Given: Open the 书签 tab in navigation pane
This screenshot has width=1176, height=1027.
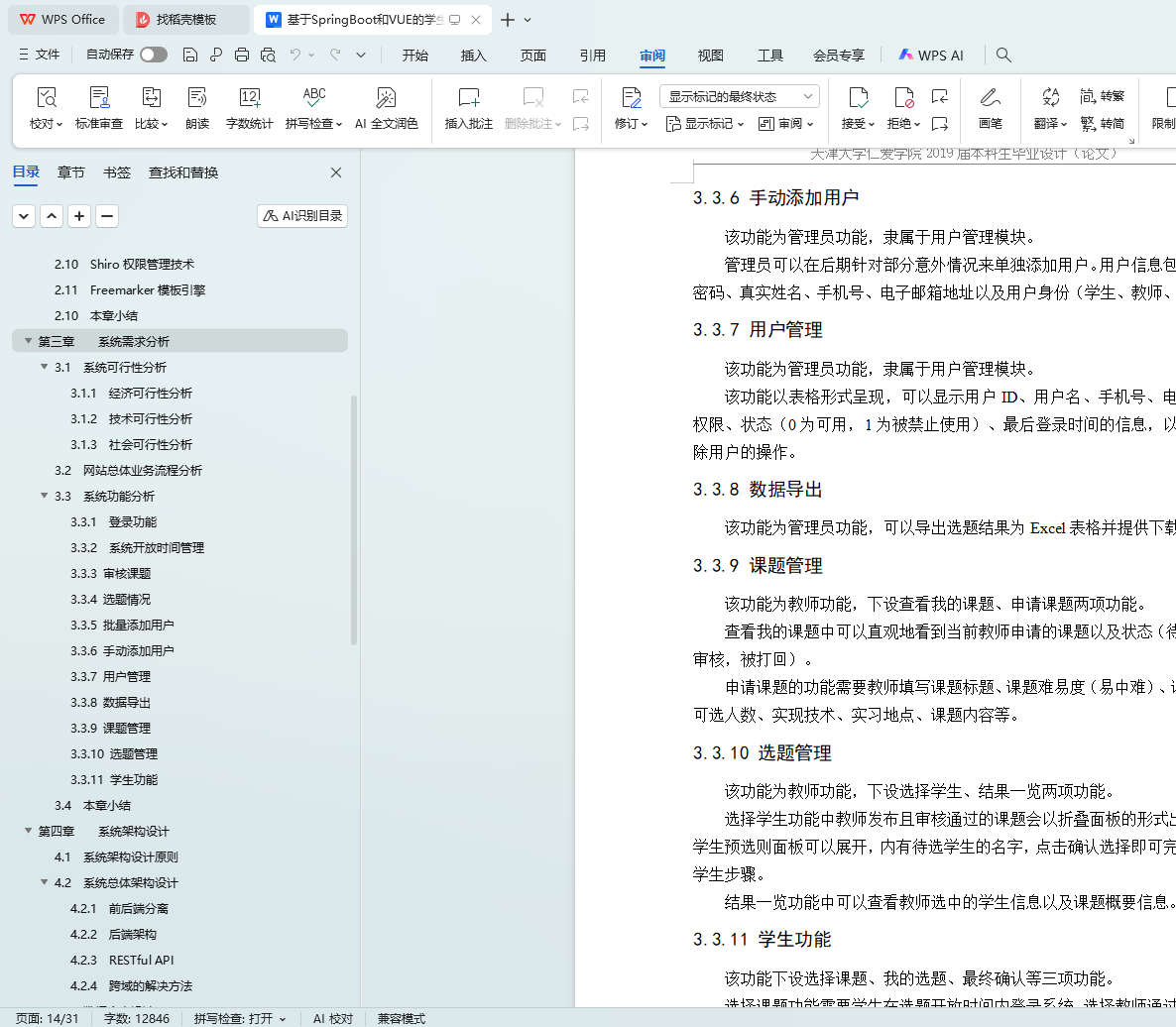Looking at the screenshot, I should pos(117,172).
